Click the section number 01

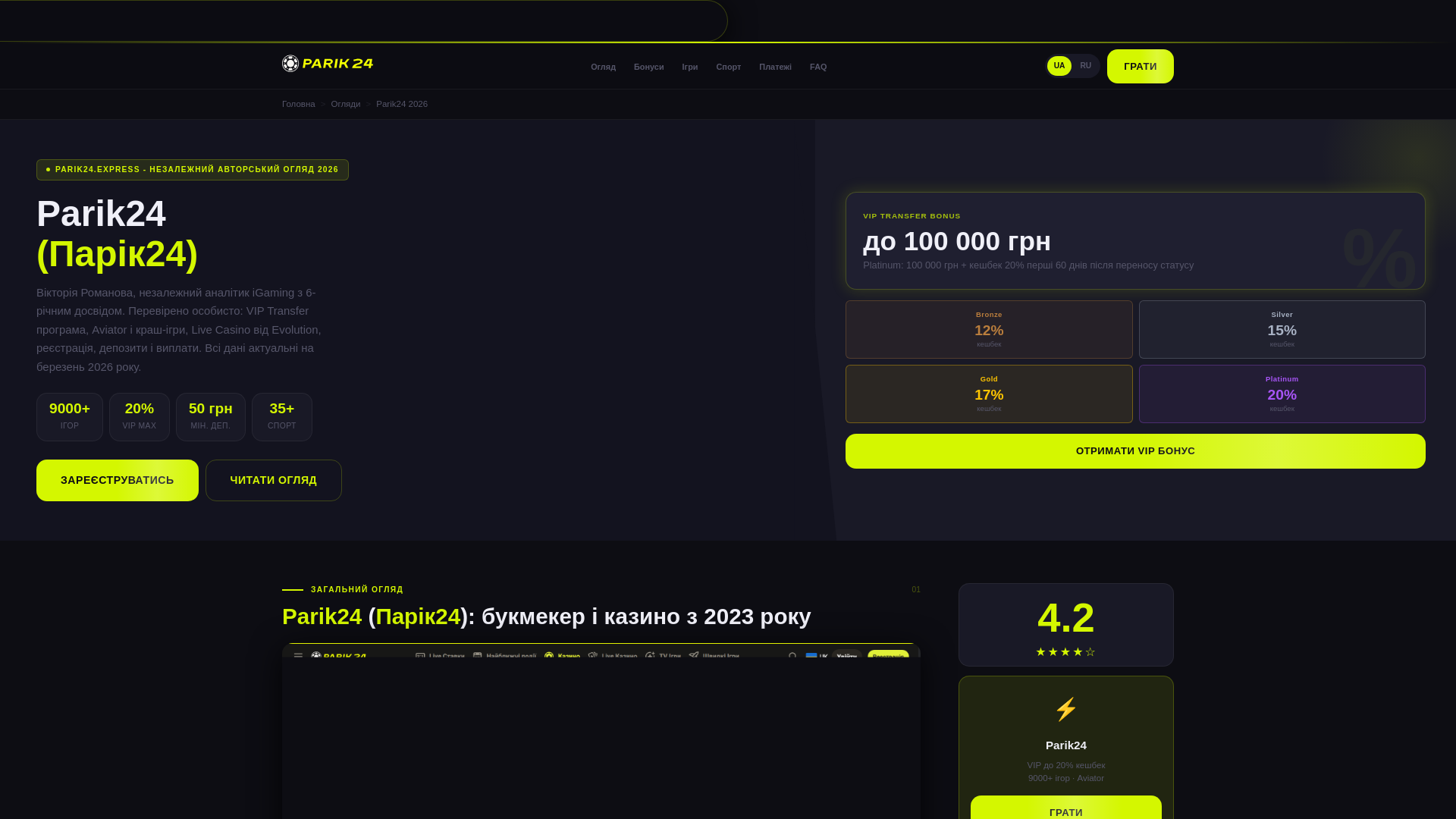coord(916,589)
